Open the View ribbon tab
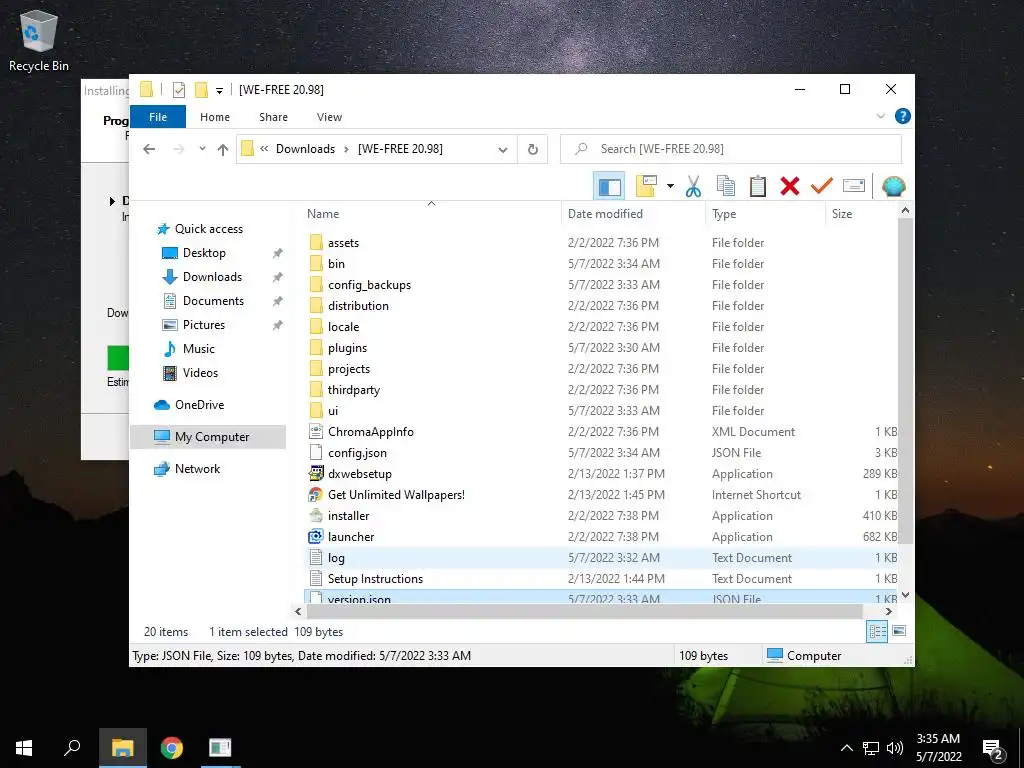 (329, 117)
